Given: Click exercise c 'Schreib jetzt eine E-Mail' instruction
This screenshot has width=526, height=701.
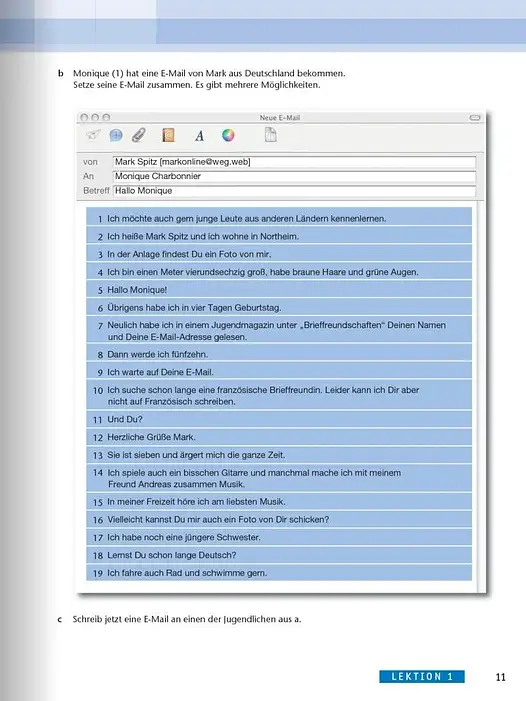Looking at the screenshot, I should 187,619.
